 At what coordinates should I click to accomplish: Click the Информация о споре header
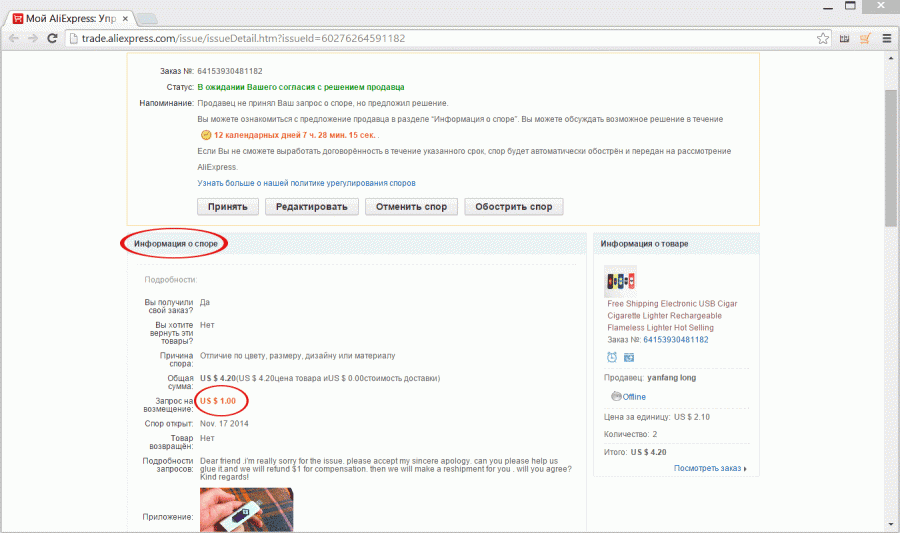176,244
